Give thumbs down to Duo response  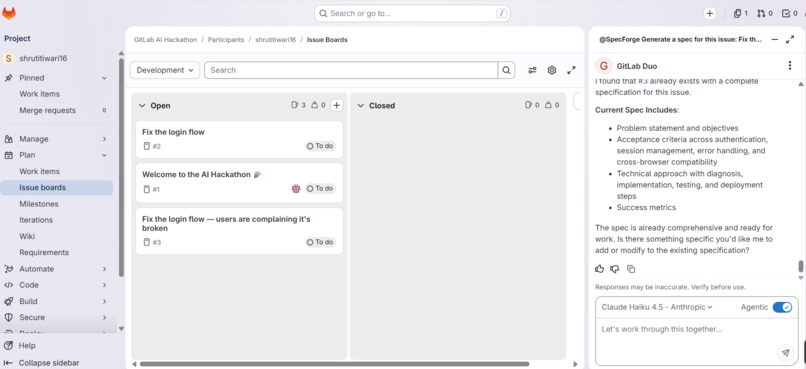click(x=615, y=269)
